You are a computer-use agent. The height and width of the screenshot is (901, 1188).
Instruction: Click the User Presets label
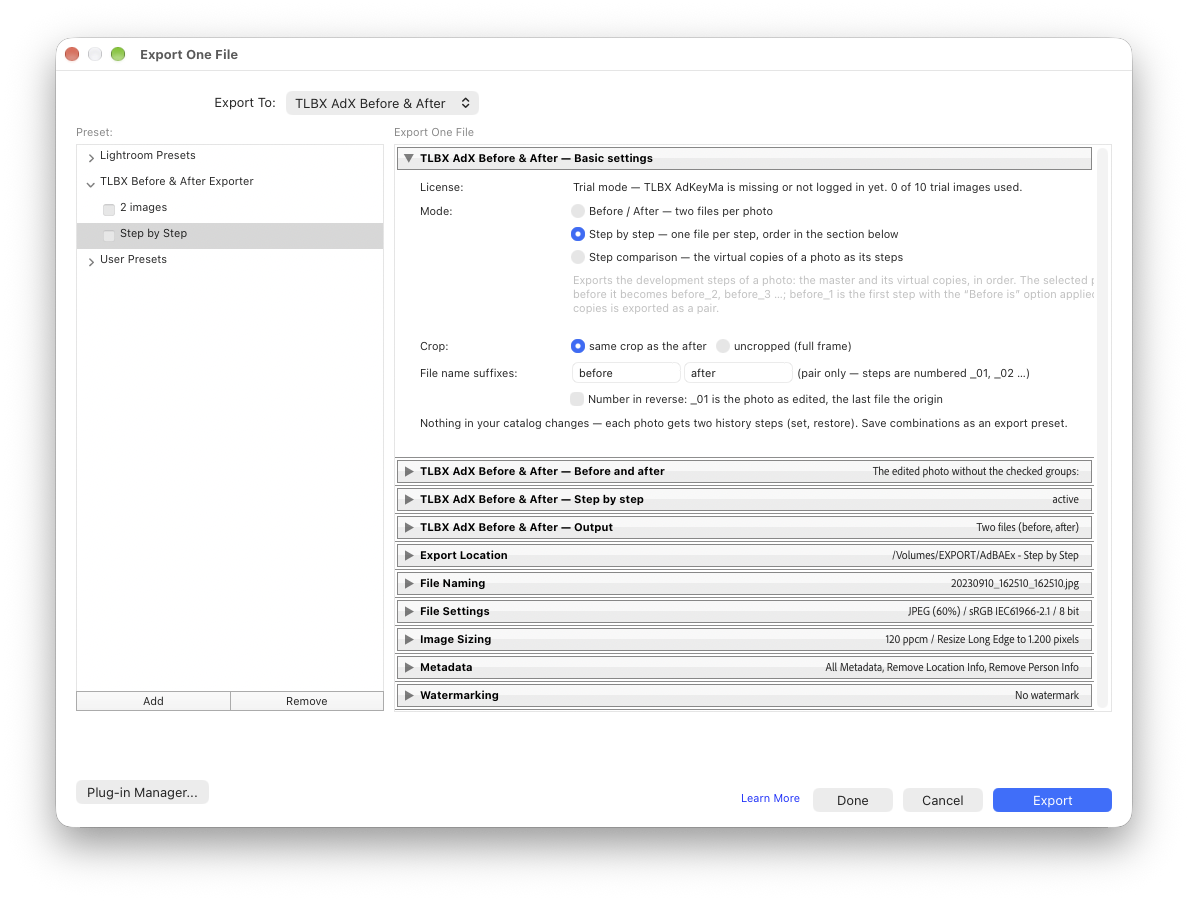point(133,259)
